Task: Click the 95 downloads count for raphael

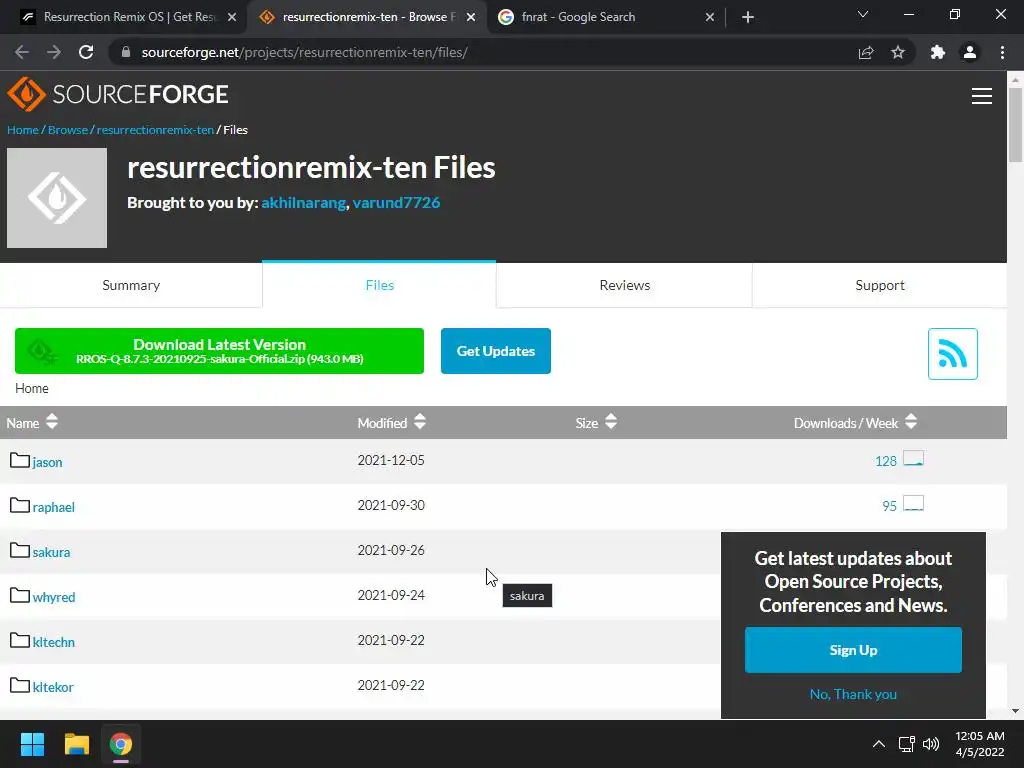Action: click(x=889, y=507)
